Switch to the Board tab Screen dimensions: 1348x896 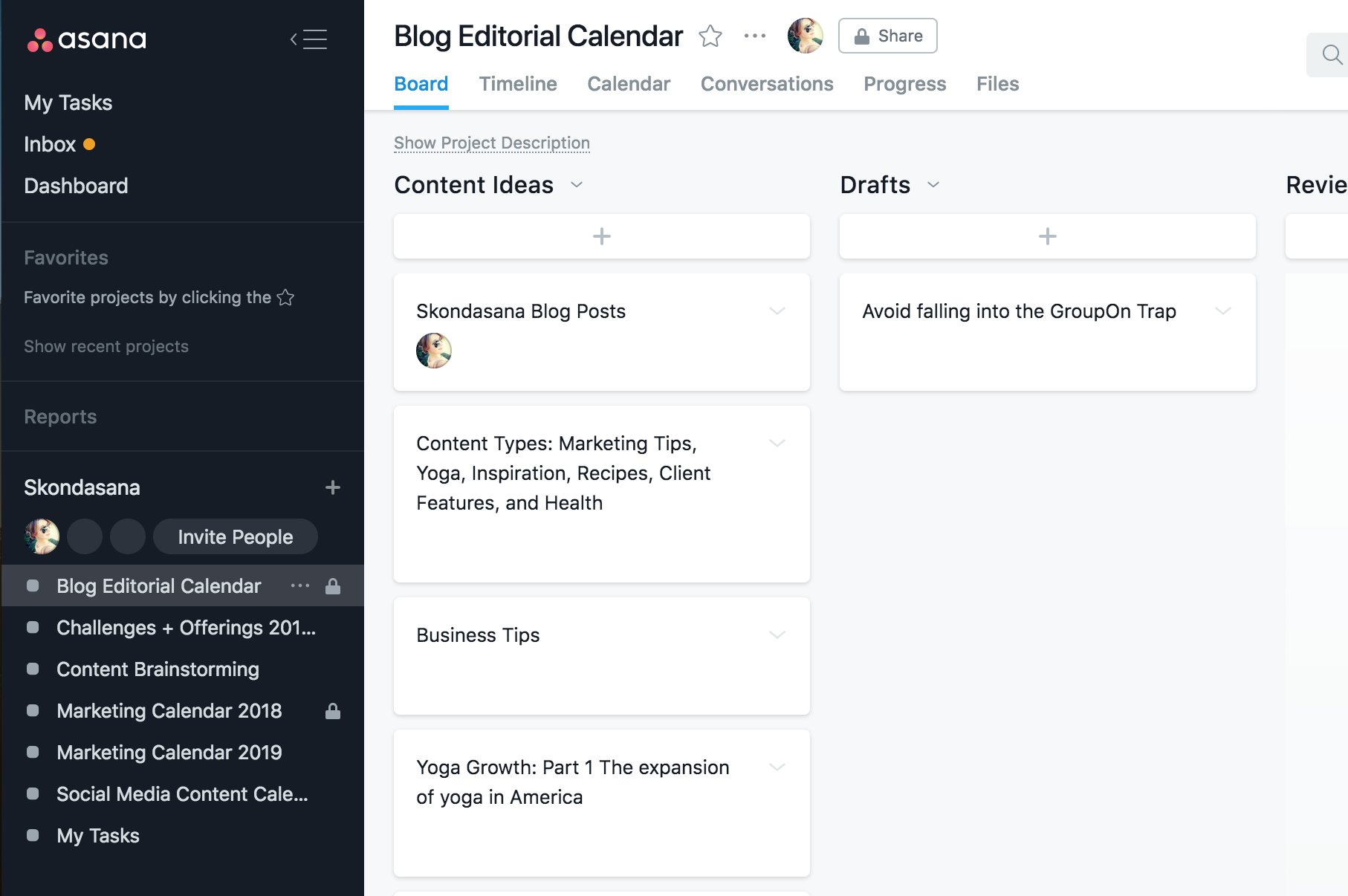(421, 84)
